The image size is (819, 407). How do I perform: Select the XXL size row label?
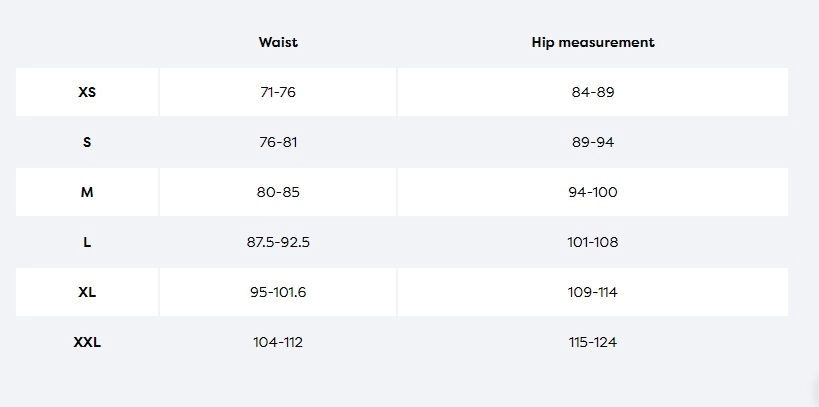(x=87, y=343)
